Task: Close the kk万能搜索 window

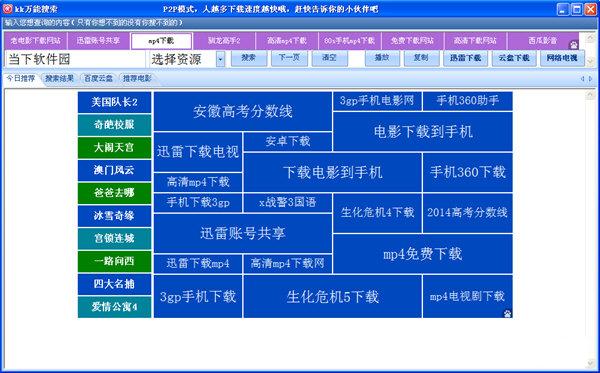Action: [x=591, y=9]
